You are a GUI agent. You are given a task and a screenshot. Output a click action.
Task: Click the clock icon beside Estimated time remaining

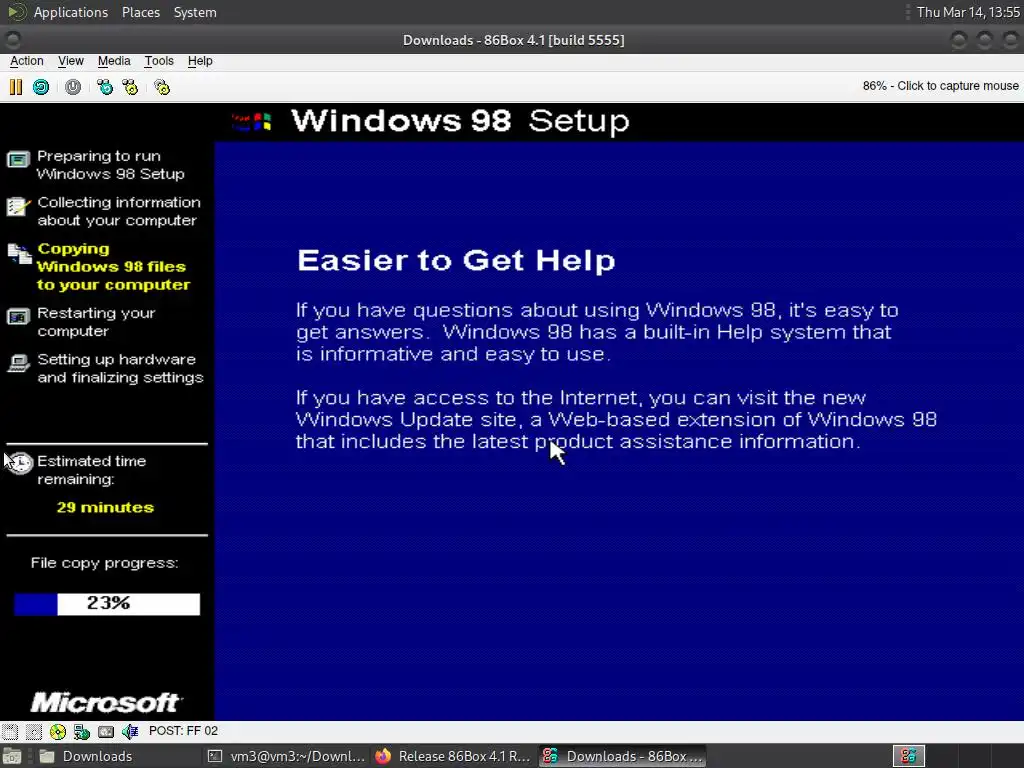pyautogui.click(x=20, y=463)
